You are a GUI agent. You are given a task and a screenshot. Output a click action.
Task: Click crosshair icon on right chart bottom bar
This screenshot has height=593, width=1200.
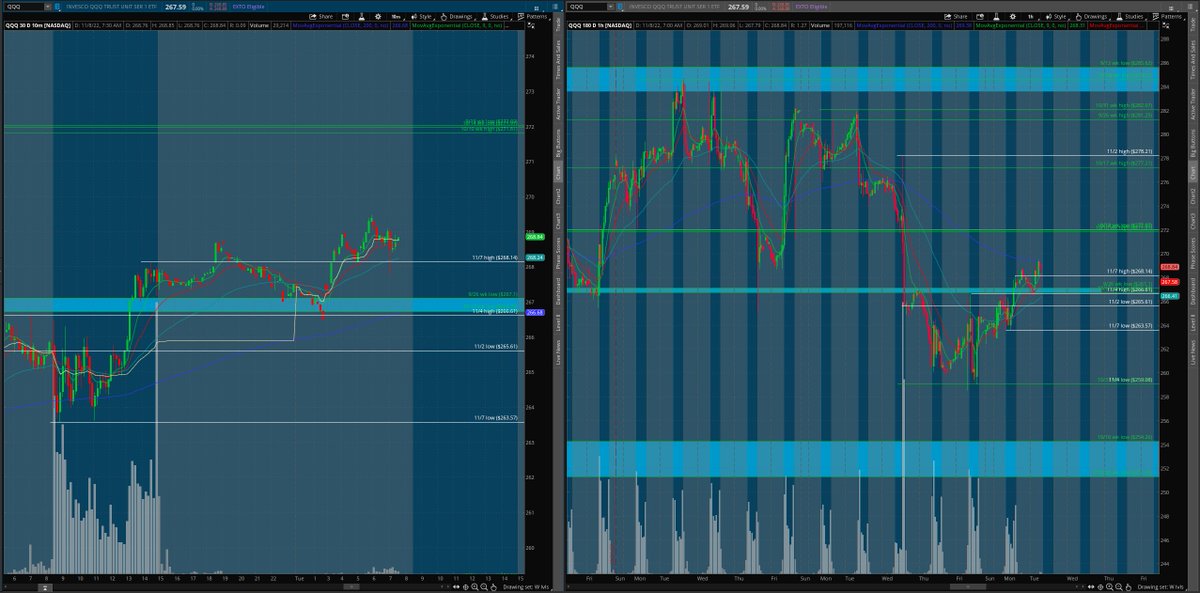click(x=1100, y=587)
